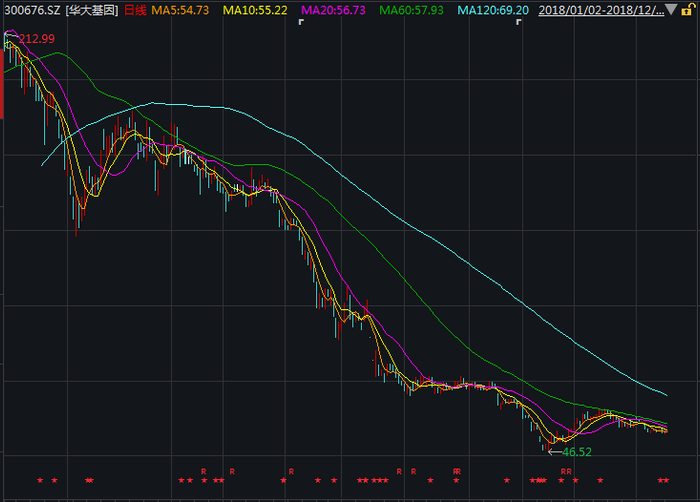Click the yellow unlock padlock icon
Image resolution: width=700 pixels, height=502 pixels.
coord(687,9)
